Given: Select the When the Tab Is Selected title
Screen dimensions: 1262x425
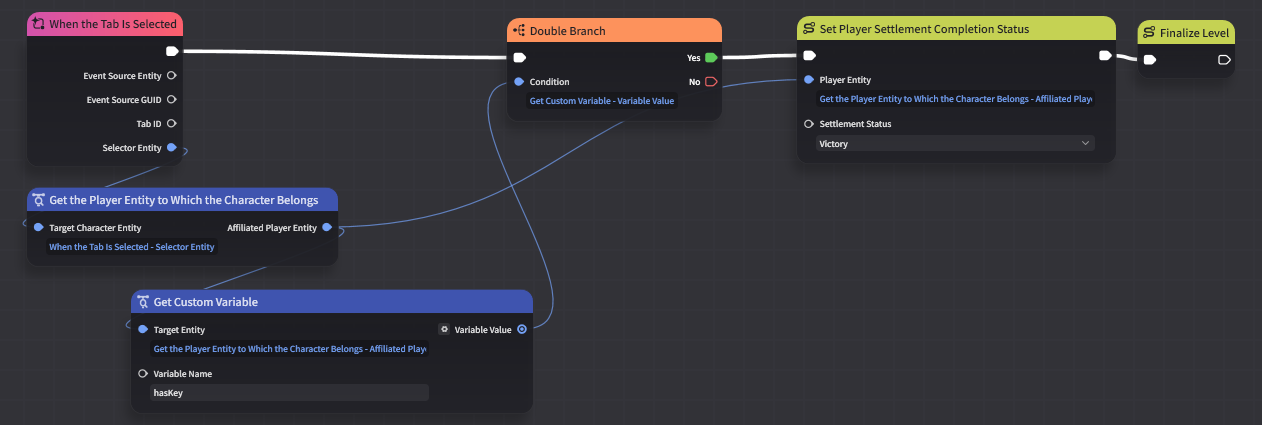Looking at the screenshot, I should [113, 23].
